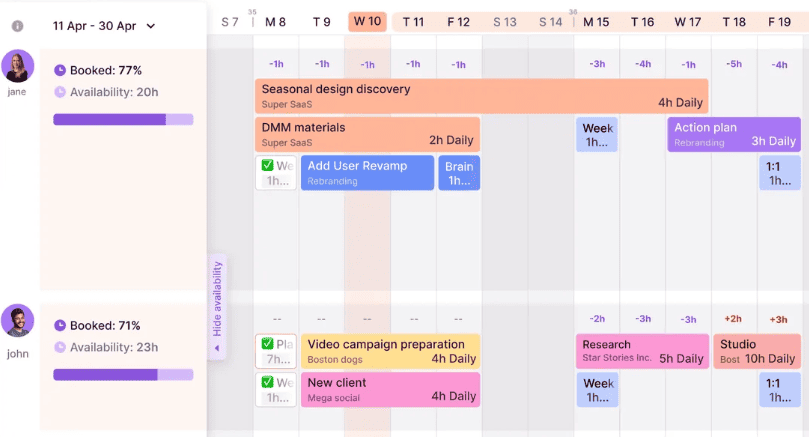Viewport: 809px width, 437px height.
Task: Click the clock icon beside Jane's Booked 77%
Action: coord(60,71)
